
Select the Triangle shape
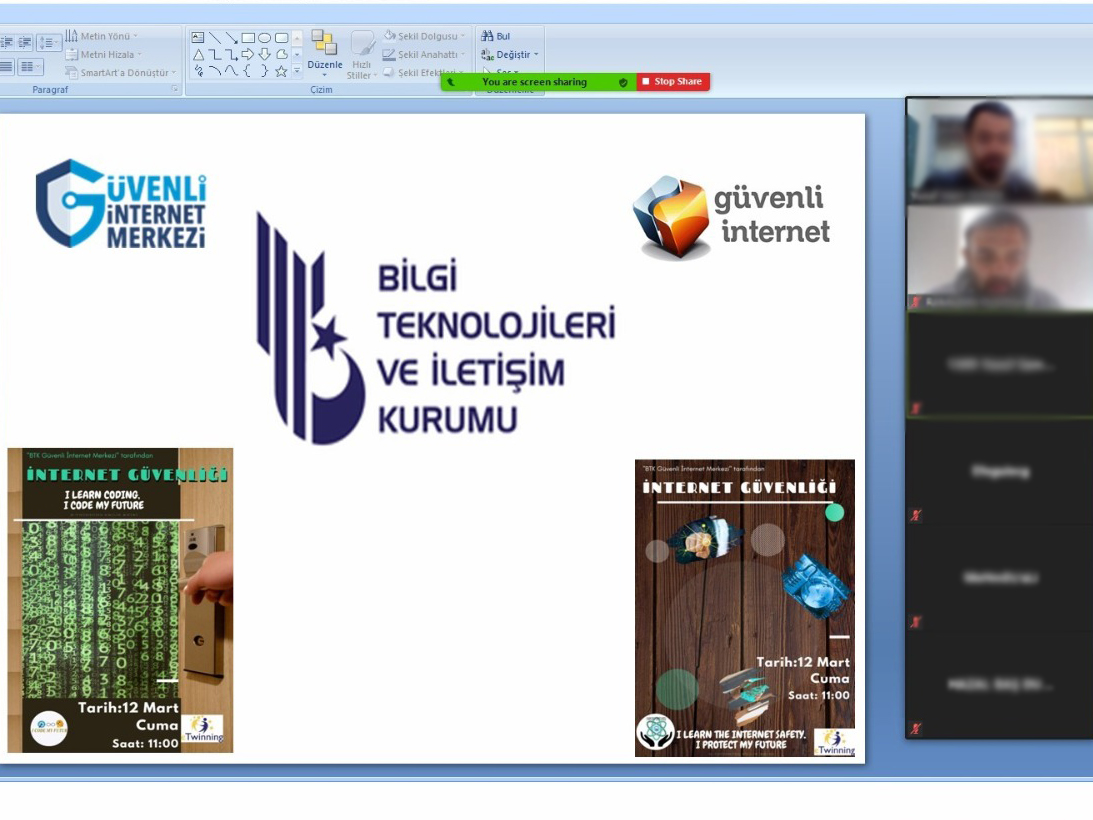[198, 54]
